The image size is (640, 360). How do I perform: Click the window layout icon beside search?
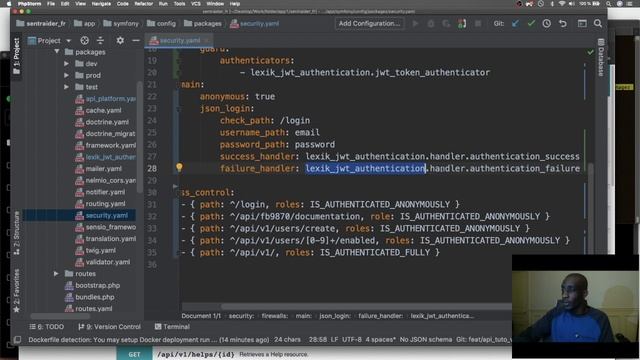tap(582, 24)
